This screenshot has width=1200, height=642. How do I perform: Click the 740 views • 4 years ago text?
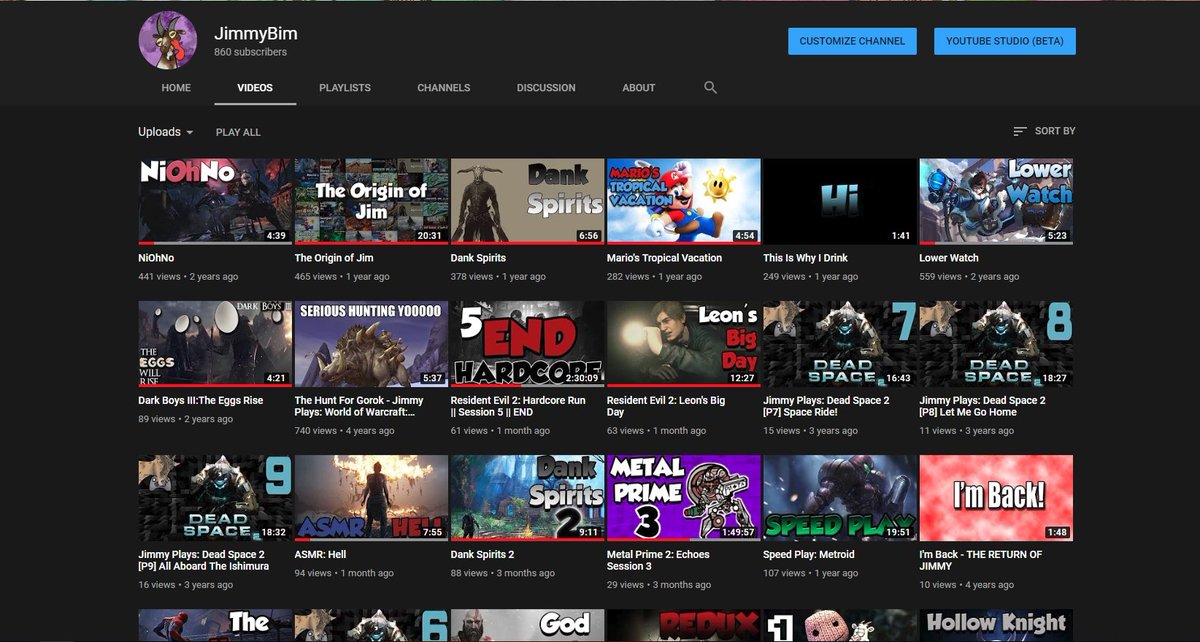click(344, 431)
